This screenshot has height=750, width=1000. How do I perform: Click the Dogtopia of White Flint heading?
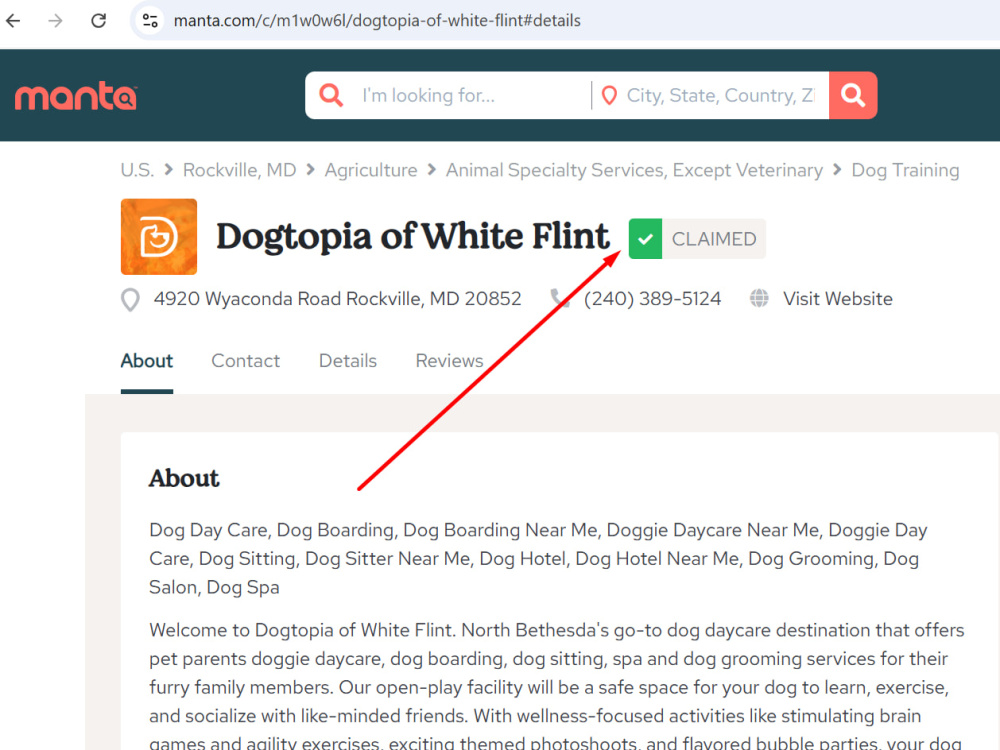(413, 237)
